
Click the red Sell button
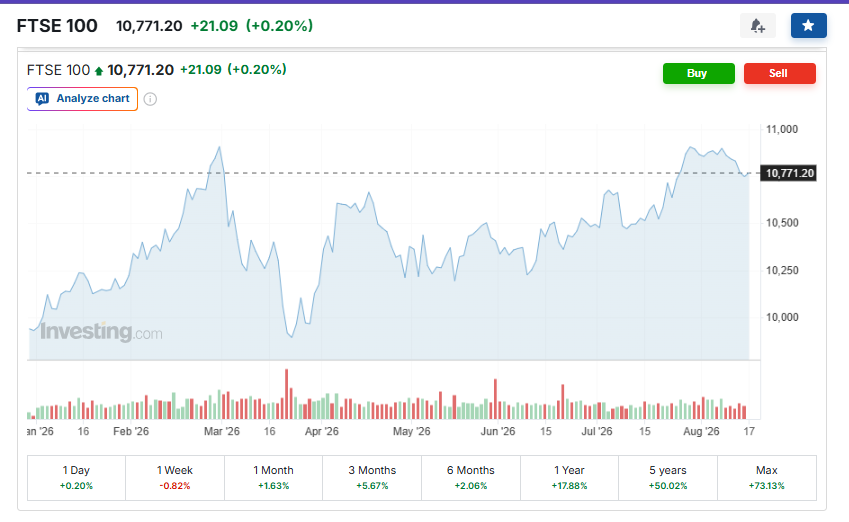[x=780, y=73]
